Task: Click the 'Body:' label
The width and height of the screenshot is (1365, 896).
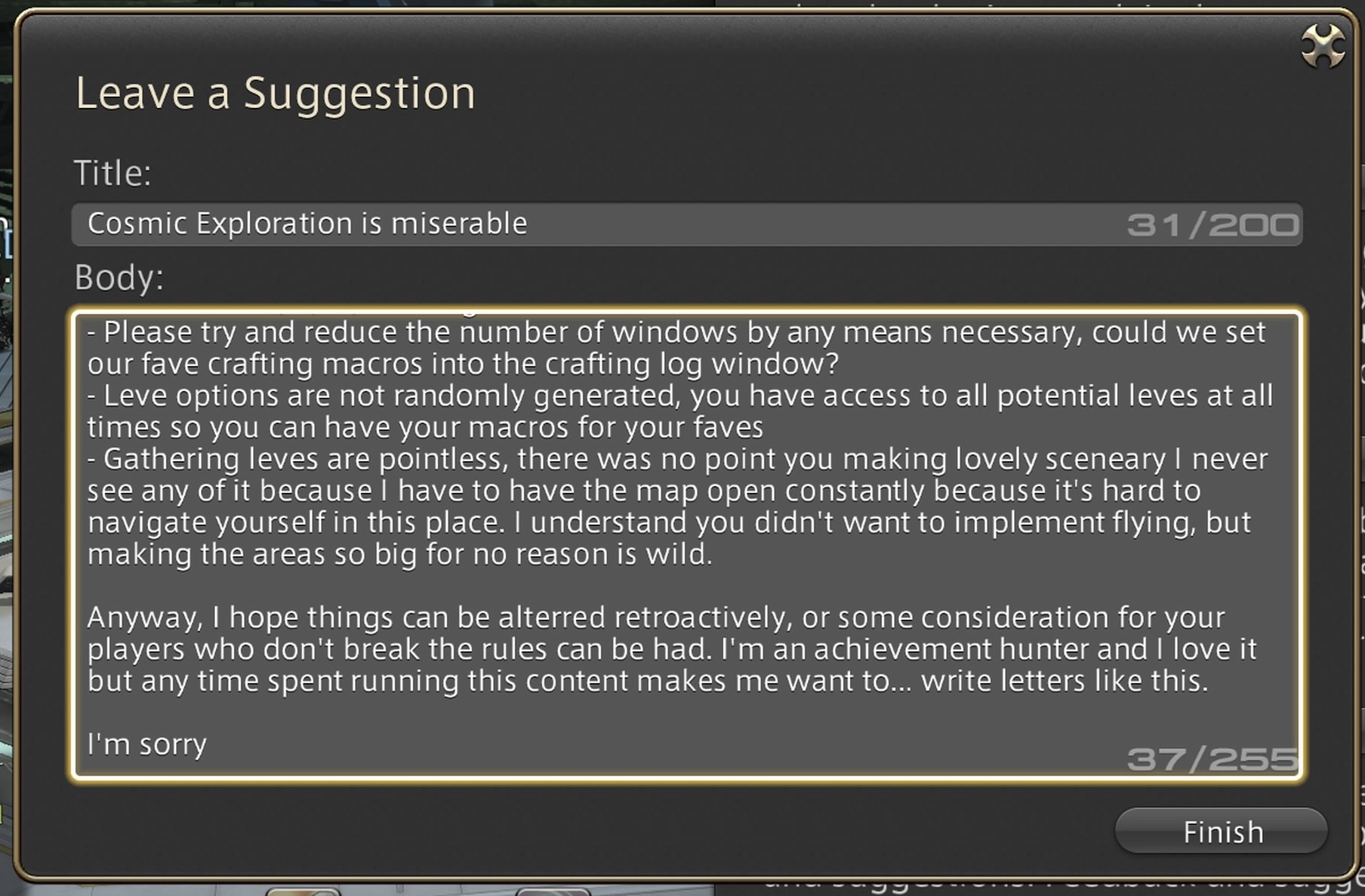Action: [119, 278]
